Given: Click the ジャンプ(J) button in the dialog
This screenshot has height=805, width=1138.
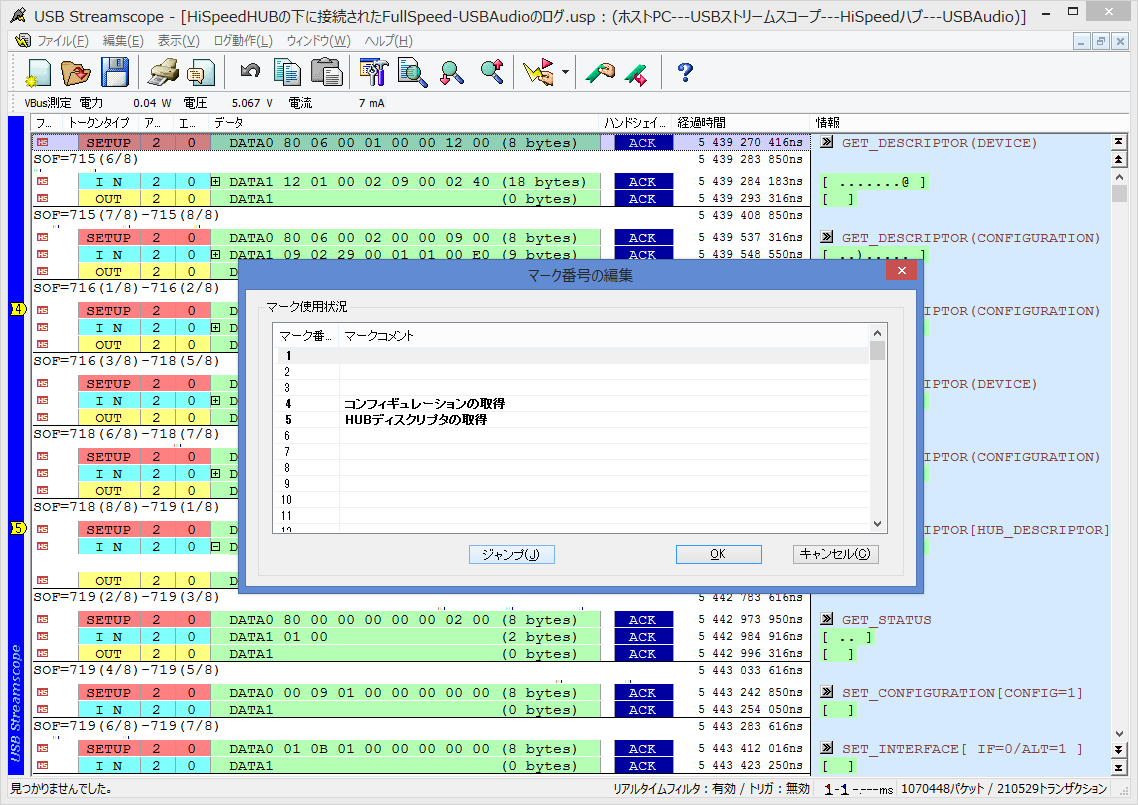Looking at the screenshot, I should [x=512, y=555].
